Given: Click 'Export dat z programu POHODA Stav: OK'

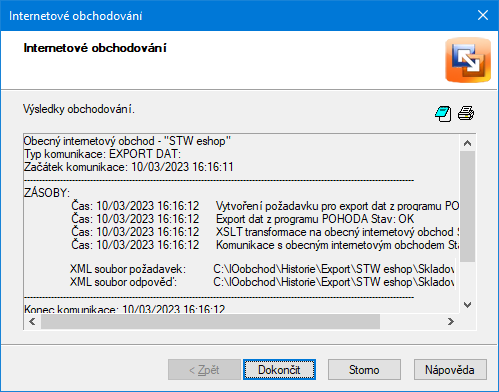Looking at the screenshot, I should pos(315,219).
